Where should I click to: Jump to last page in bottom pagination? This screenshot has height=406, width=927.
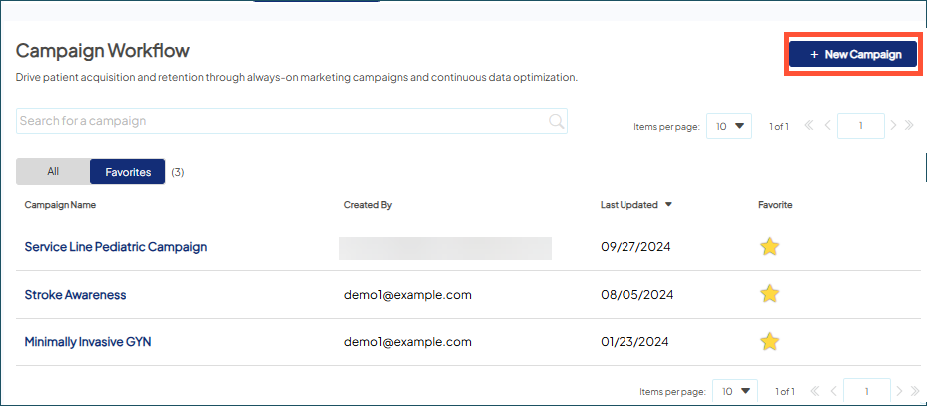pyautogui.click(x=912, y=391)
